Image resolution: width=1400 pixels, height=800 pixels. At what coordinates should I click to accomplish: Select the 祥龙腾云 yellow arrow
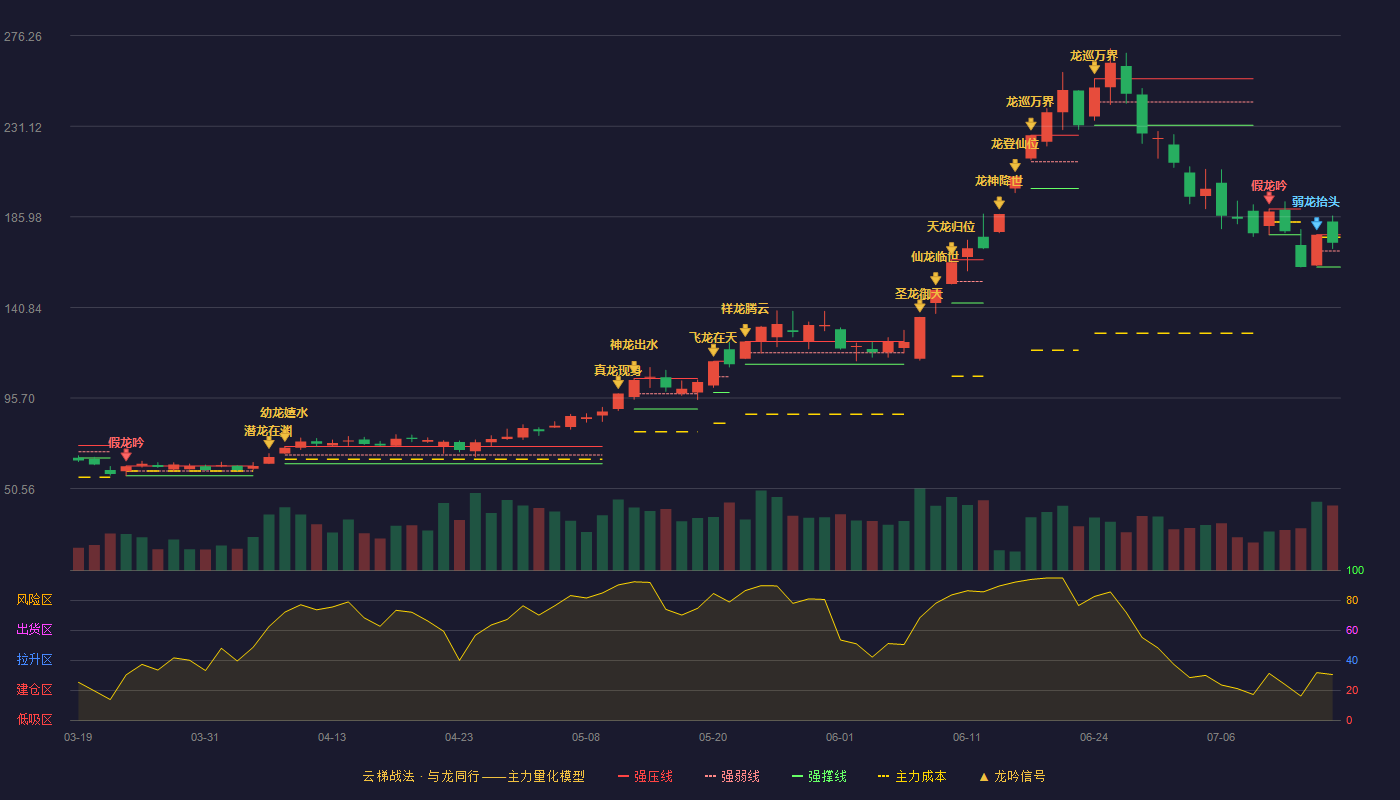(x=745, y=330)
